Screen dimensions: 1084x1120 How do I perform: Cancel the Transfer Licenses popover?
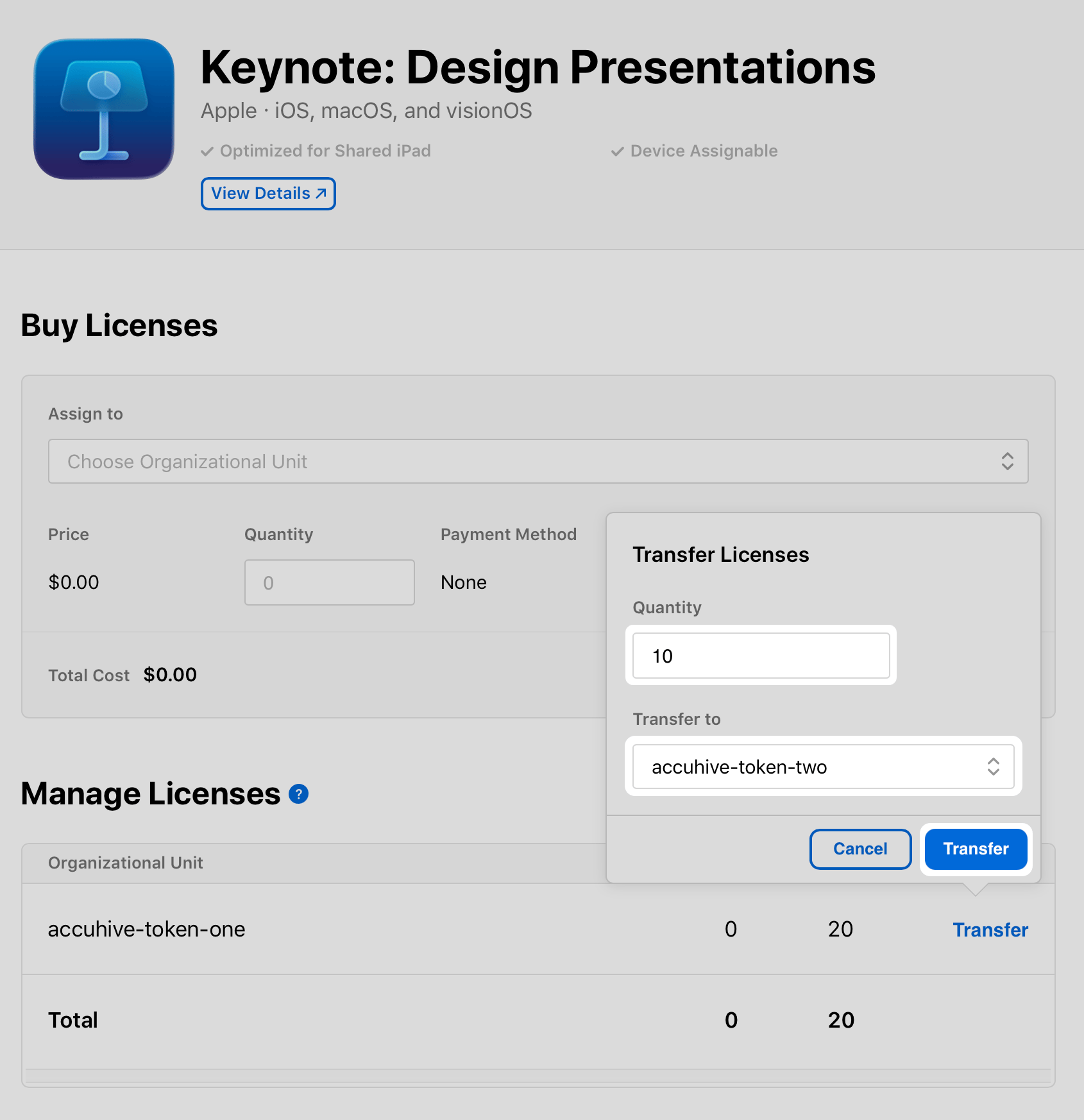coord(861,849)
